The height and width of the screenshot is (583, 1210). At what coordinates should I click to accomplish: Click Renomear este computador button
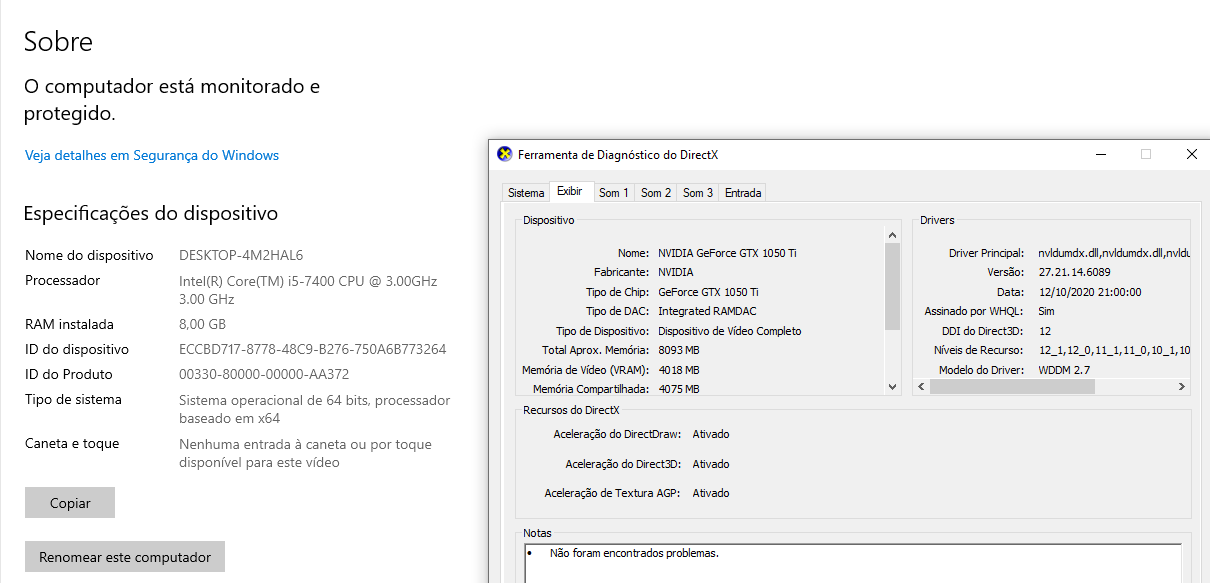coord(125,557)
